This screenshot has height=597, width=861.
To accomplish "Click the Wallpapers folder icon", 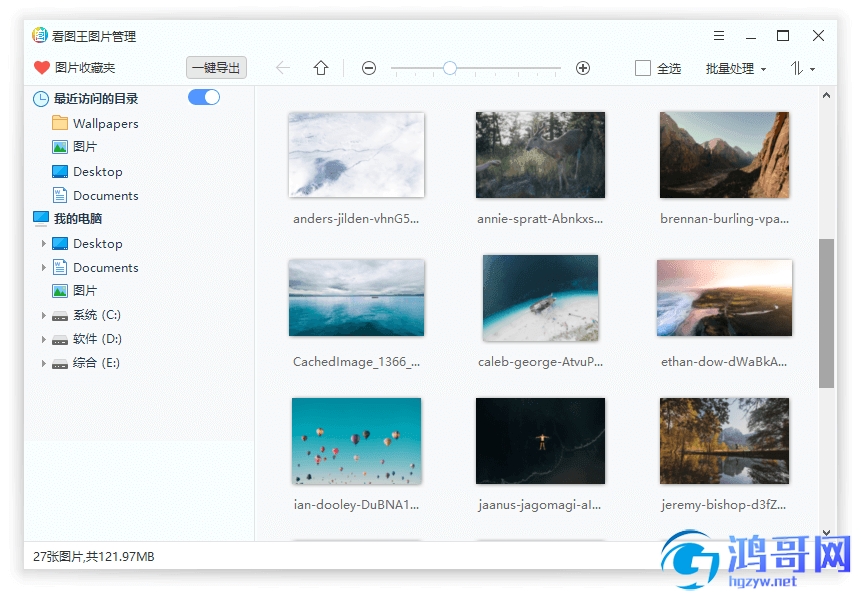I will (60, 123).
